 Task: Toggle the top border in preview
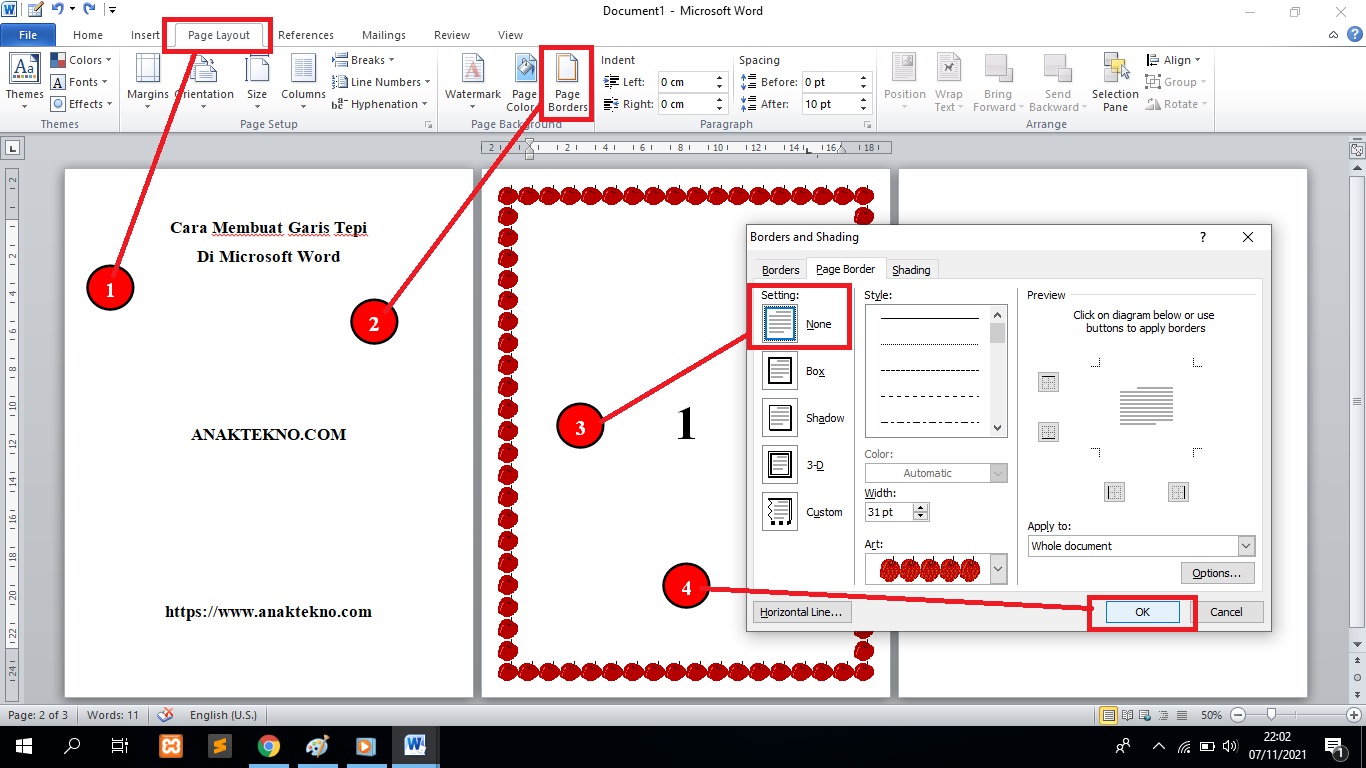coord(1048,382)
